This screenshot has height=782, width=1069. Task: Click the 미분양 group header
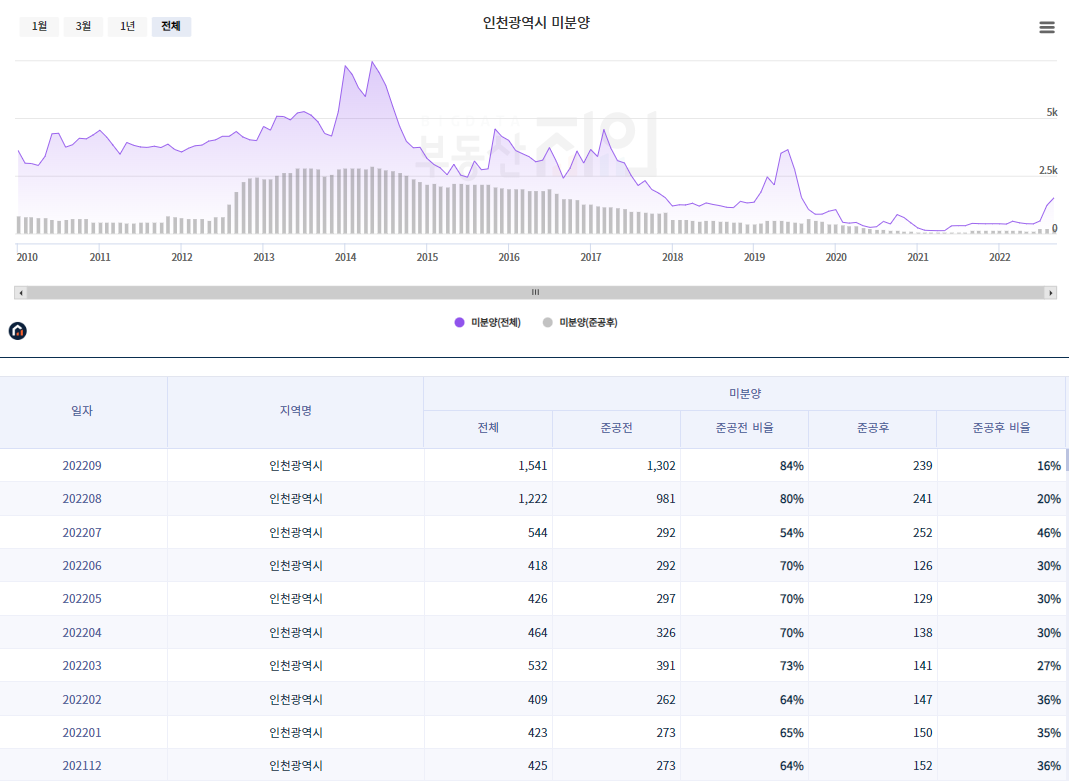744,394
